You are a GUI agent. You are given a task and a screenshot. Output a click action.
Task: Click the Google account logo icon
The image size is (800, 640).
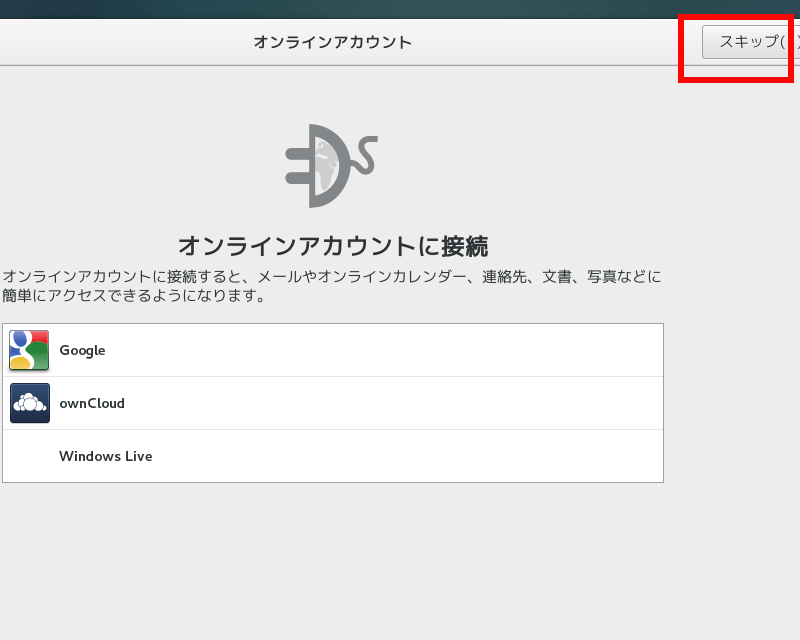(x=29, y=350)
